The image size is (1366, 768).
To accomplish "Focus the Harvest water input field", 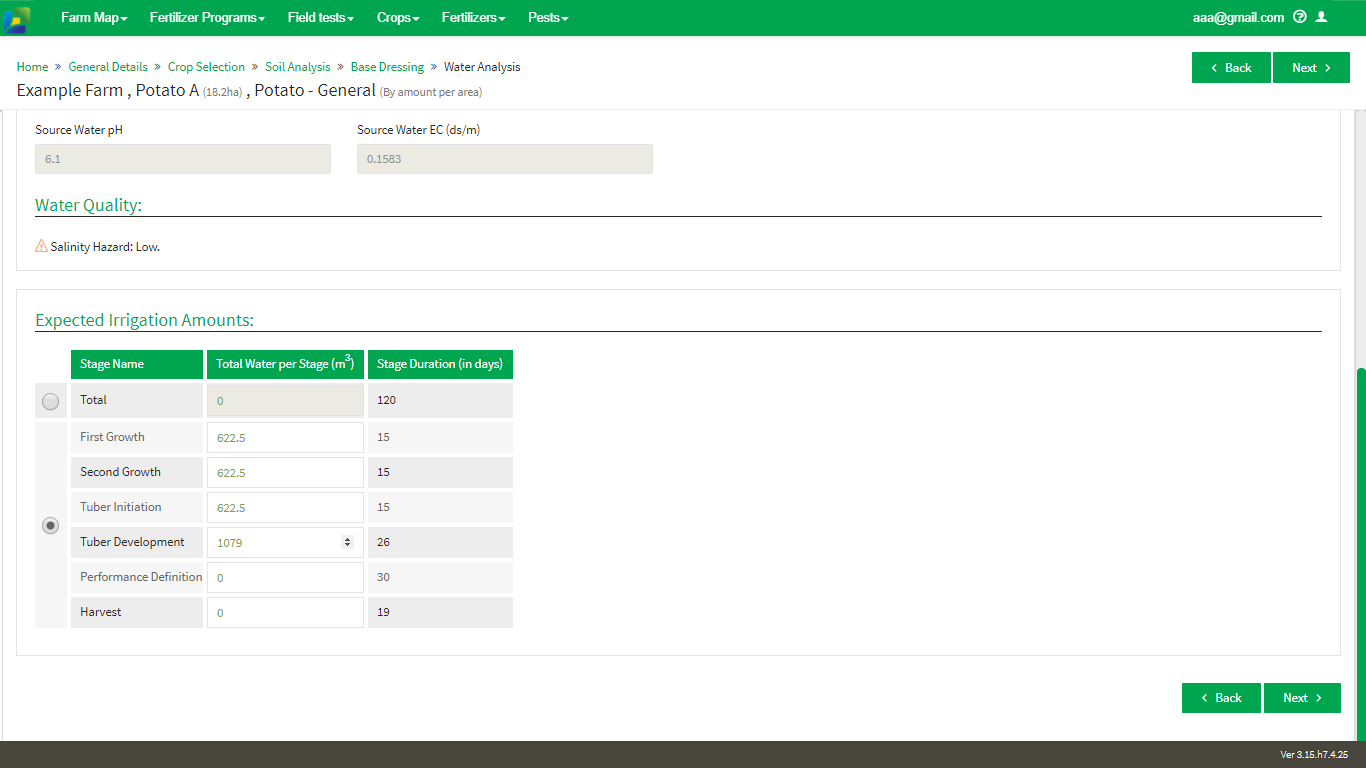I will [285, 612].
